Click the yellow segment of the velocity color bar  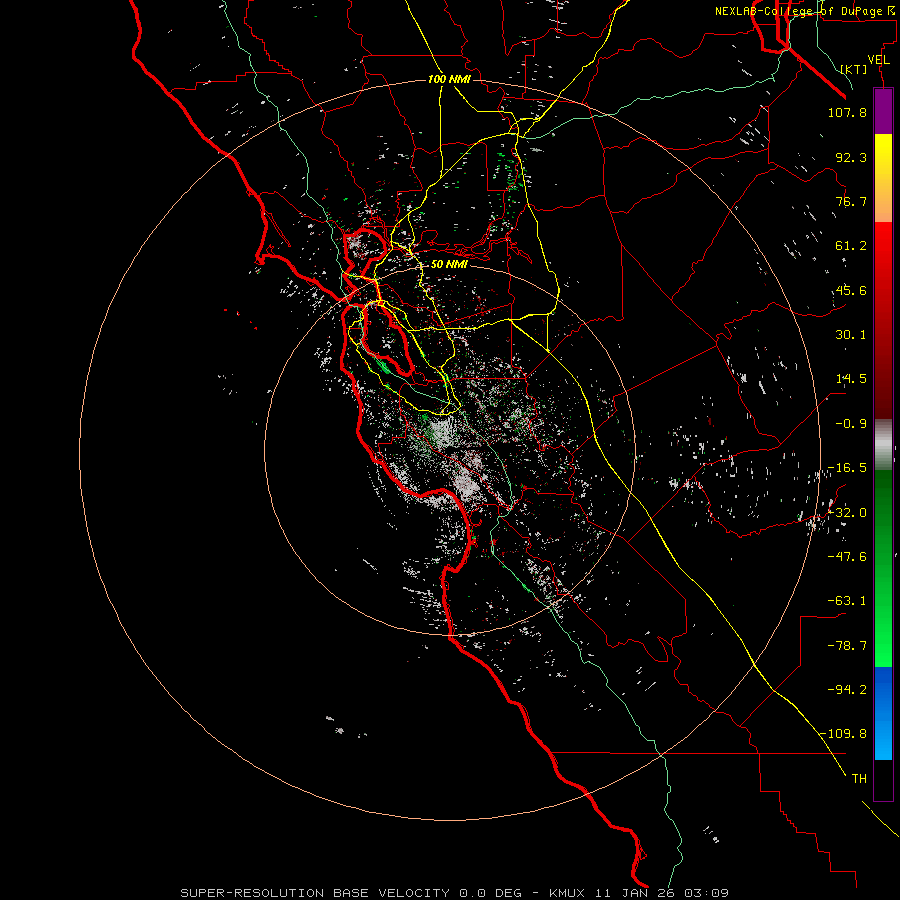coord(883,178)
